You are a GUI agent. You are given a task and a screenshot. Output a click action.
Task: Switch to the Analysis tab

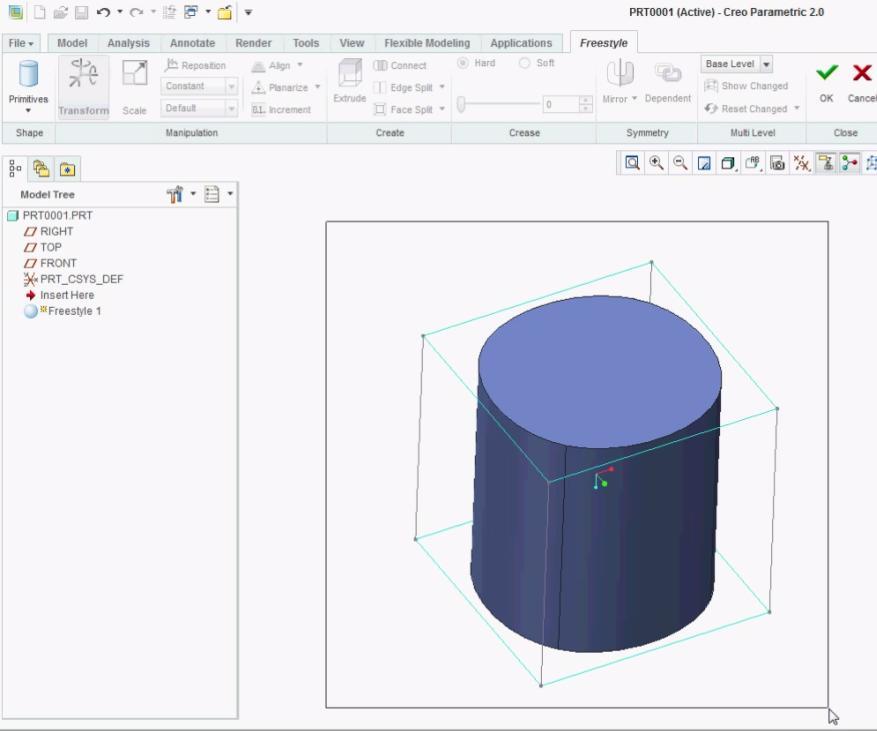pyautogui.click(x=128, y=43)
